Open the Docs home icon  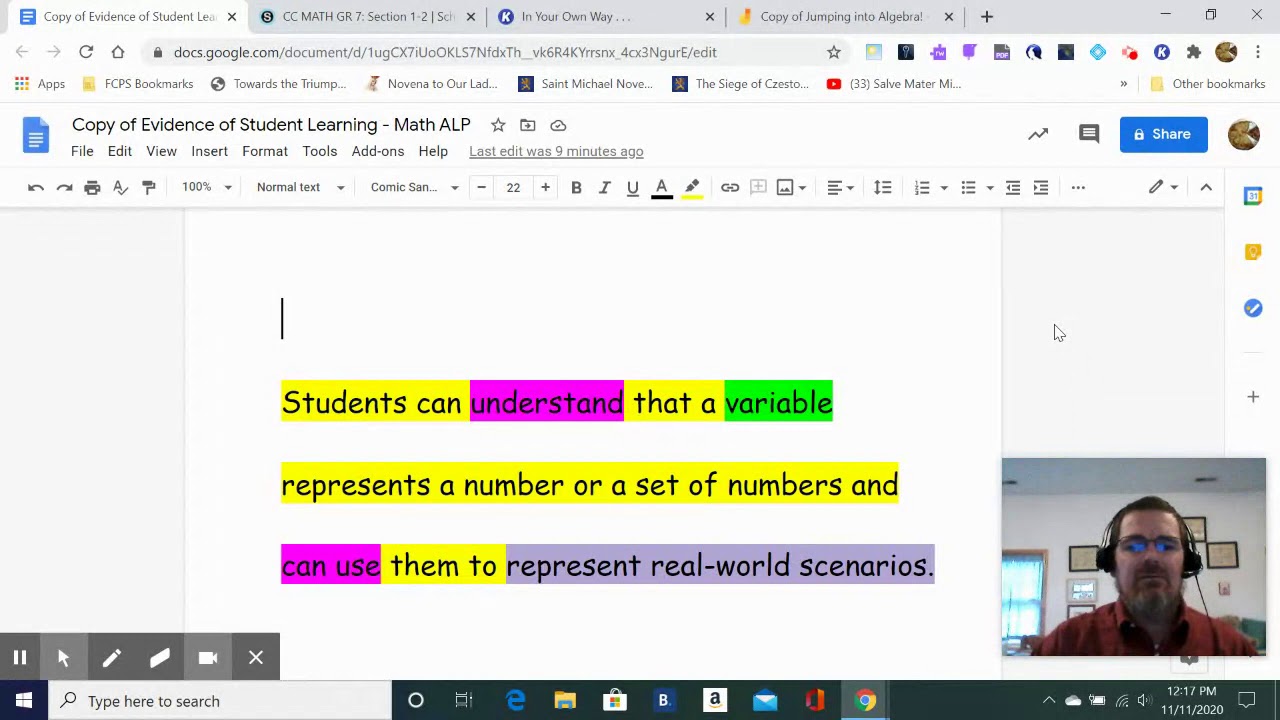point(36,136)
